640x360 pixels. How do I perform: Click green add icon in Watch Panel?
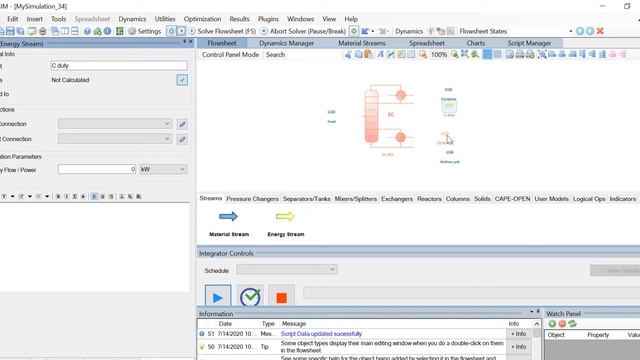552,324
